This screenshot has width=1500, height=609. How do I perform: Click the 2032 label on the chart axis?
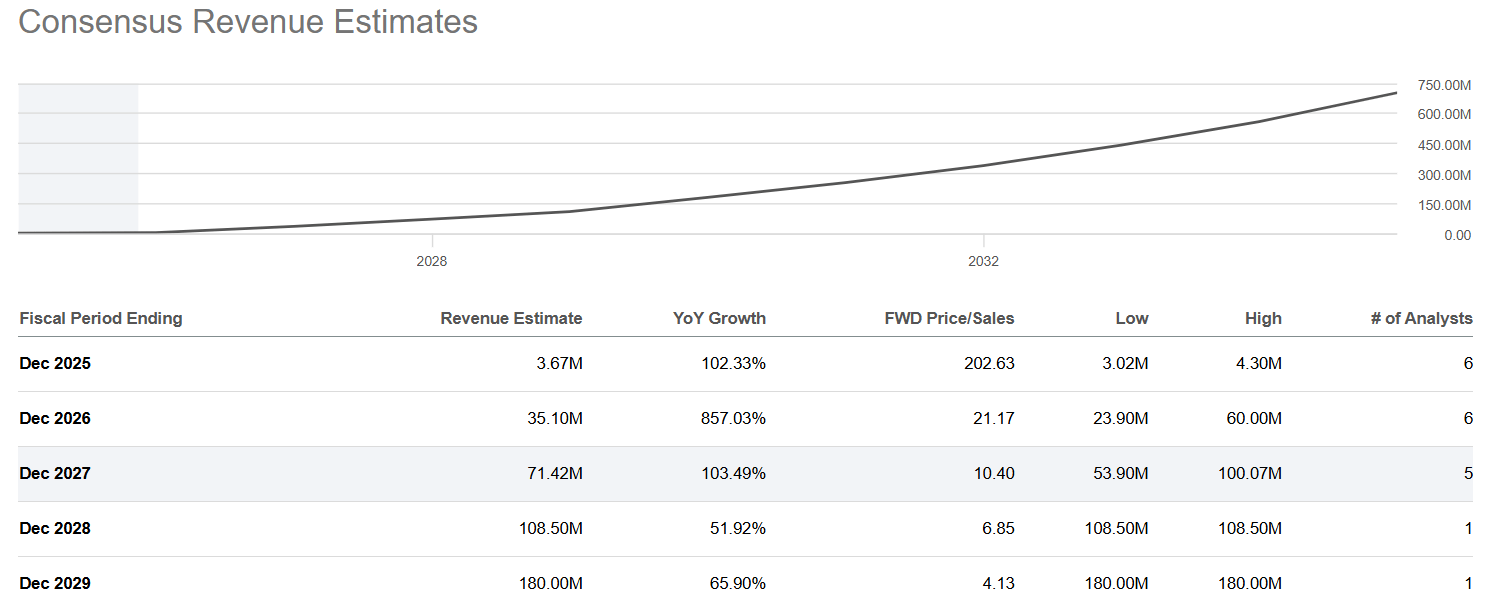click(x=983, y=261)
